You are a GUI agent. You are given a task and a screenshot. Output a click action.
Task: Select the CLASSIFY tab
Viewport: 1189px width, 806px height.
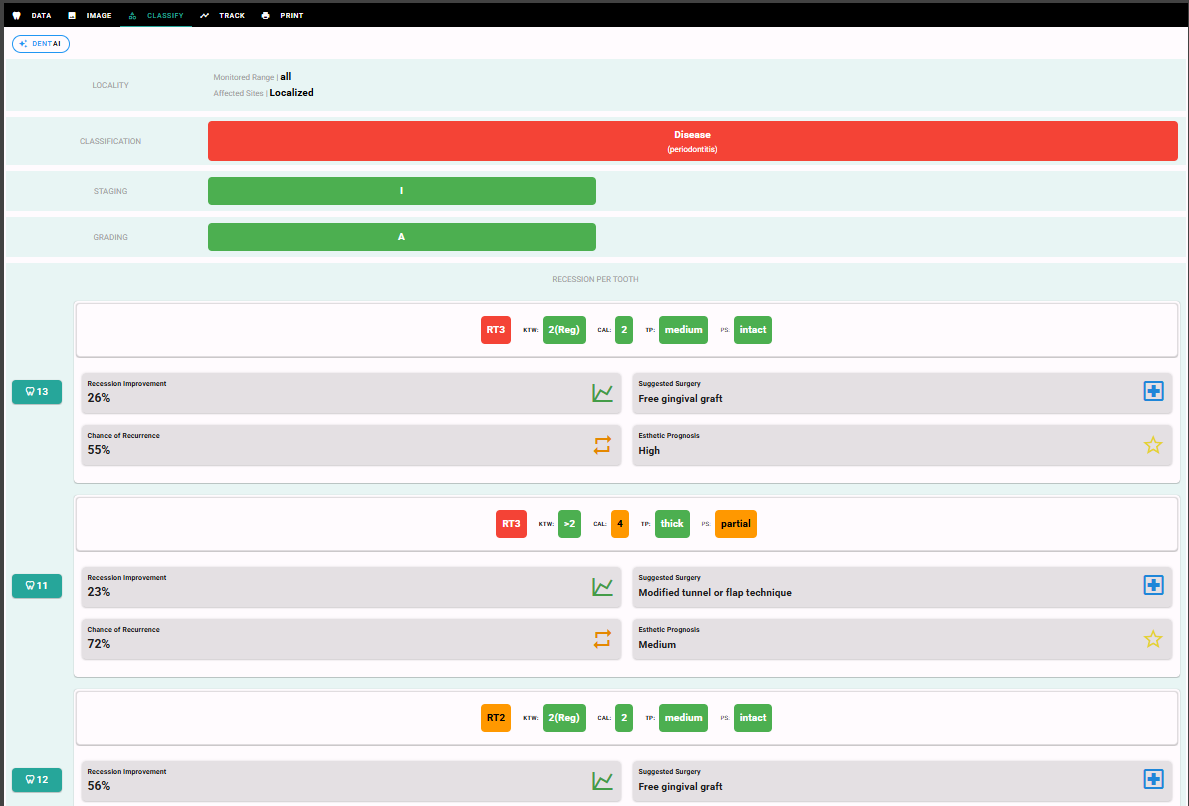[156, 15]
